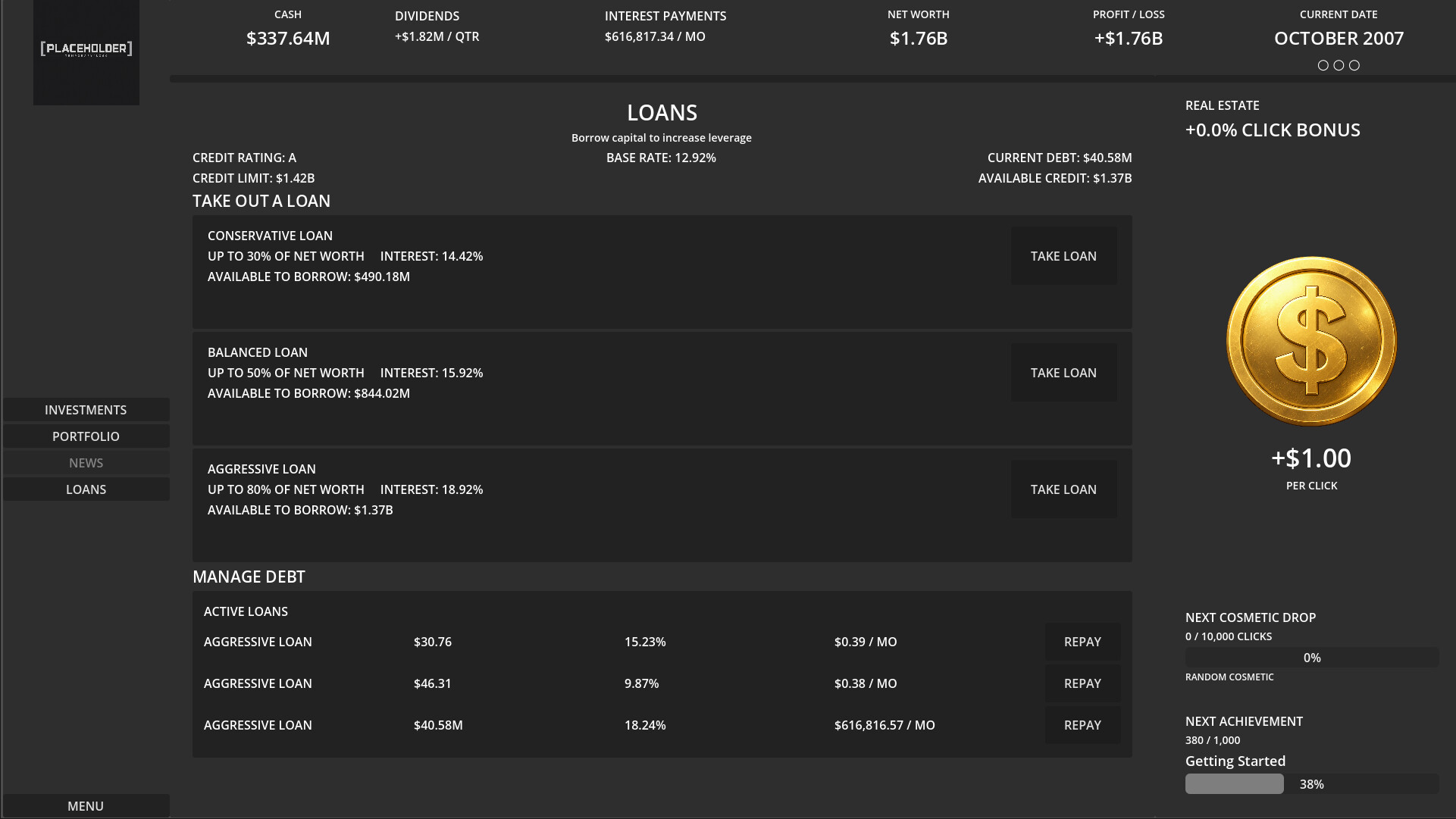Take the Conservative Loan
This screenshot has width=1456, height=819.
click(1063, 256)
